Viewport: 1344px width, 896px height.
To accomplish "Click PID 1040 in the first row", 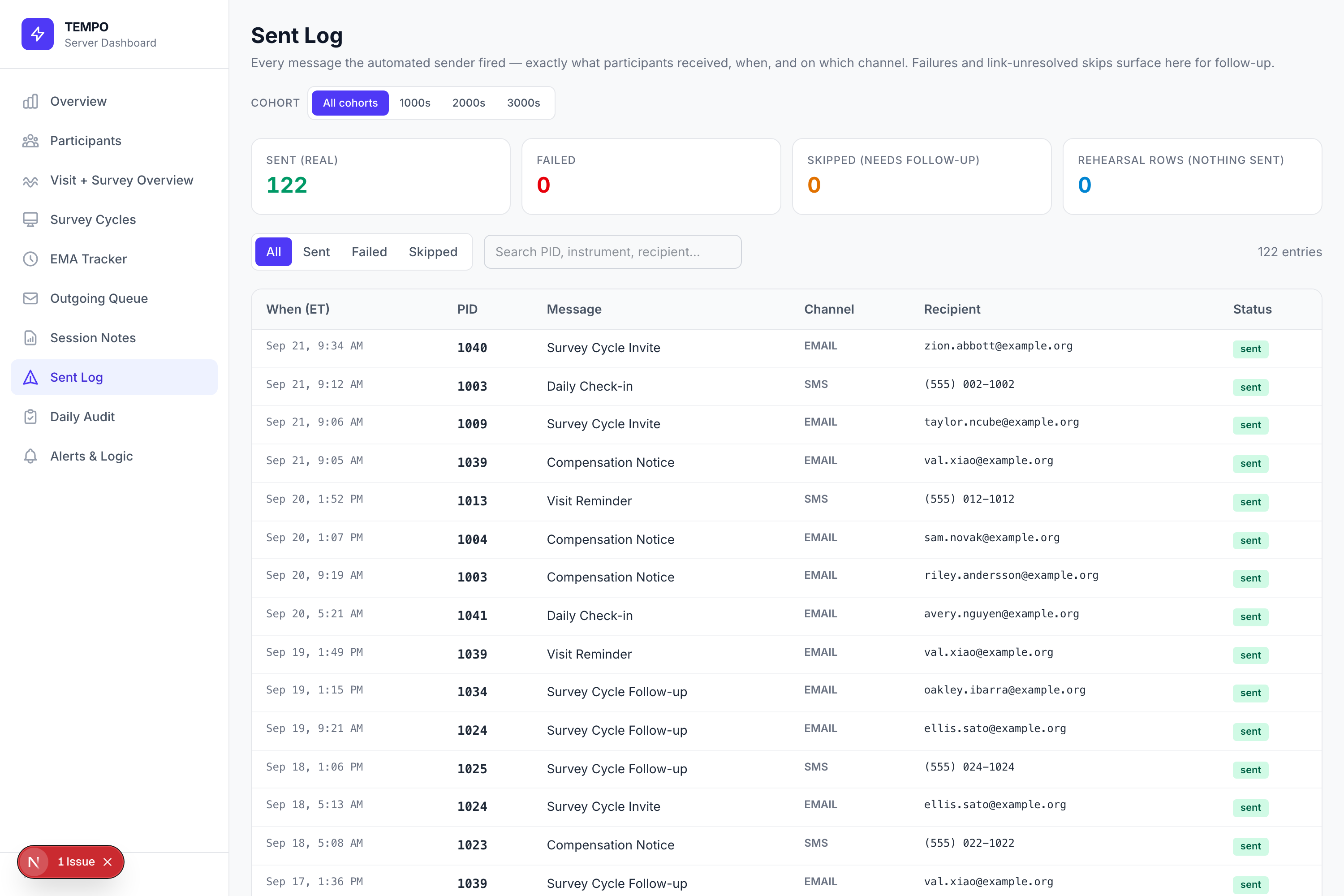I will (472, 348).
